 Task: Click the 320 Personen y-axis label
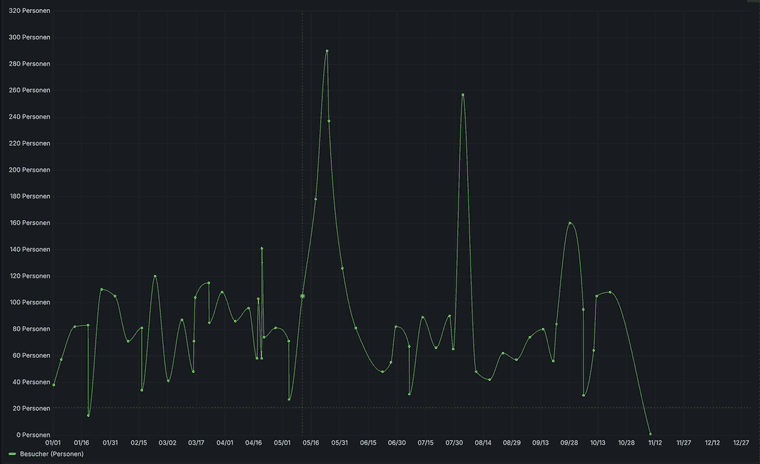tap(29, 11)
